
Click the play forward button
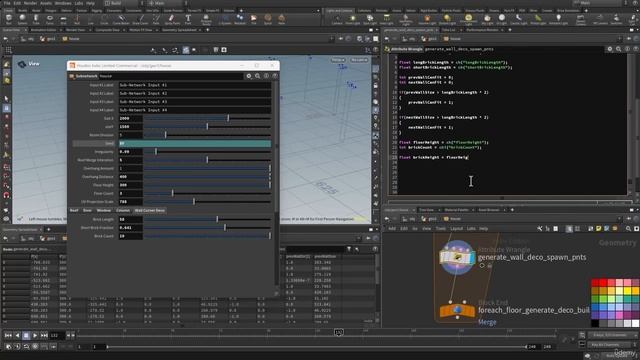[35, 336]
